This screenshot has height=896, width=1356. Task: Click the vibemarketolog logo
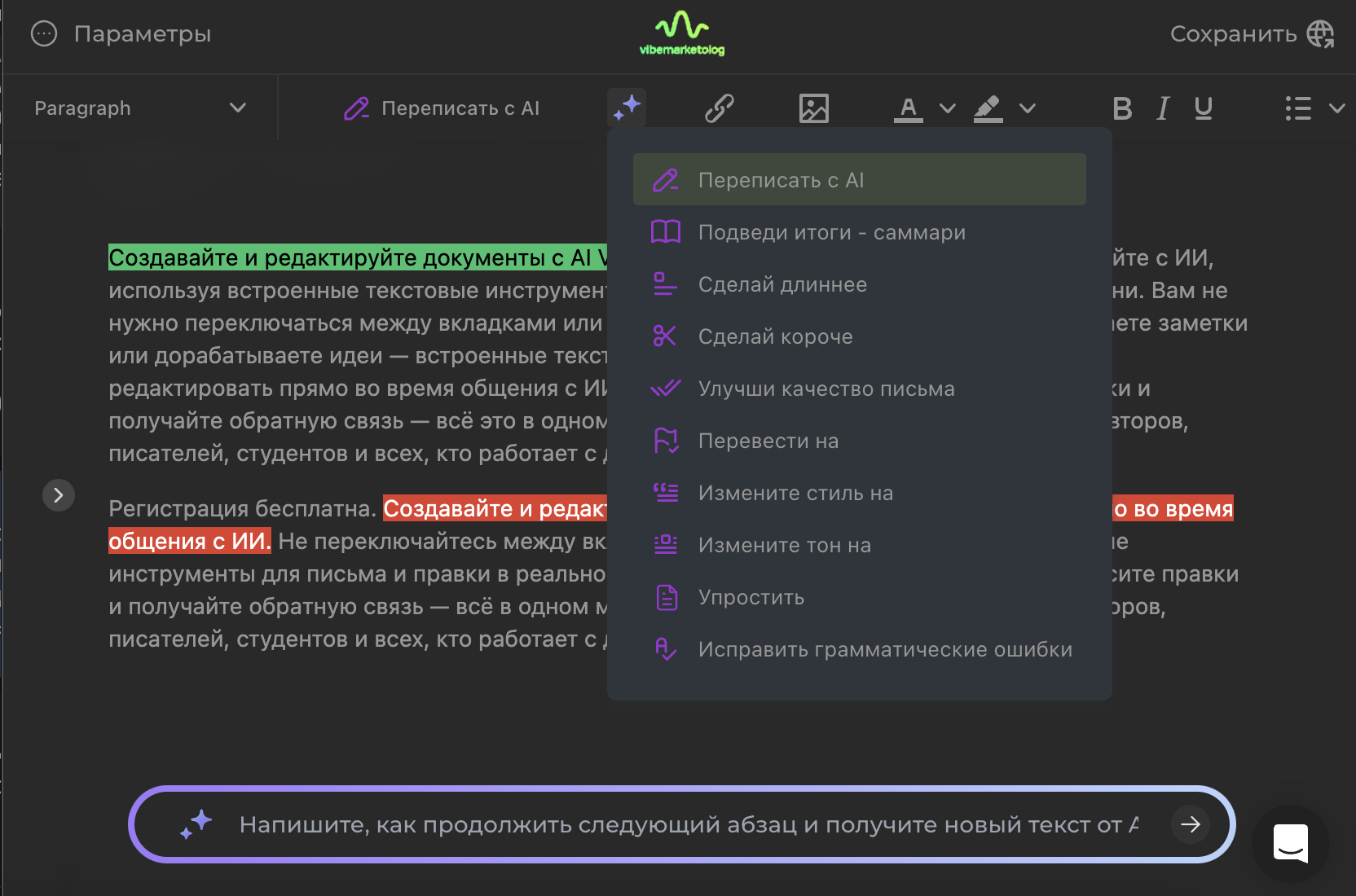pos(682,33)
